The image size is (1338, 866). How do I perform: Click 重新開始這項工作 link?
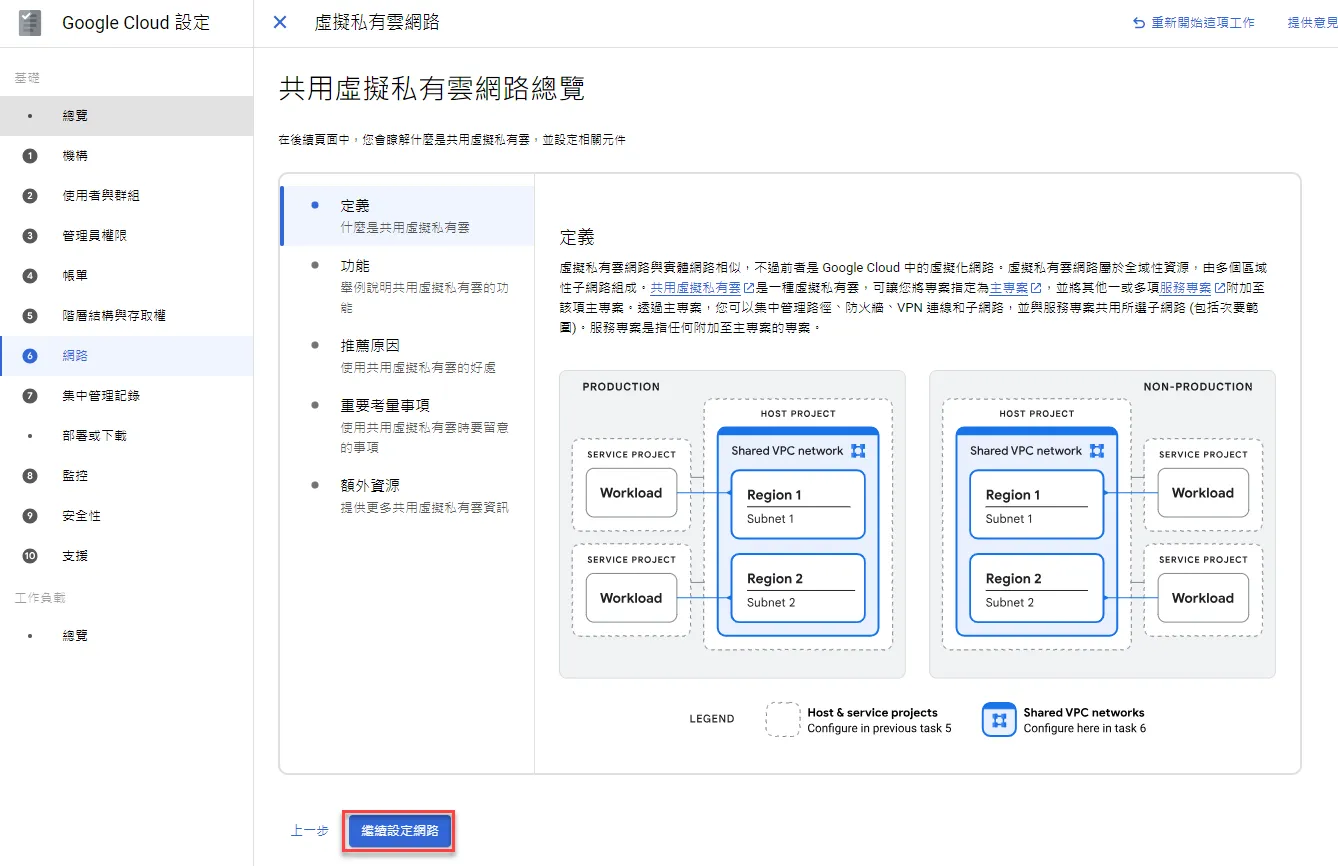[1203, 22]
